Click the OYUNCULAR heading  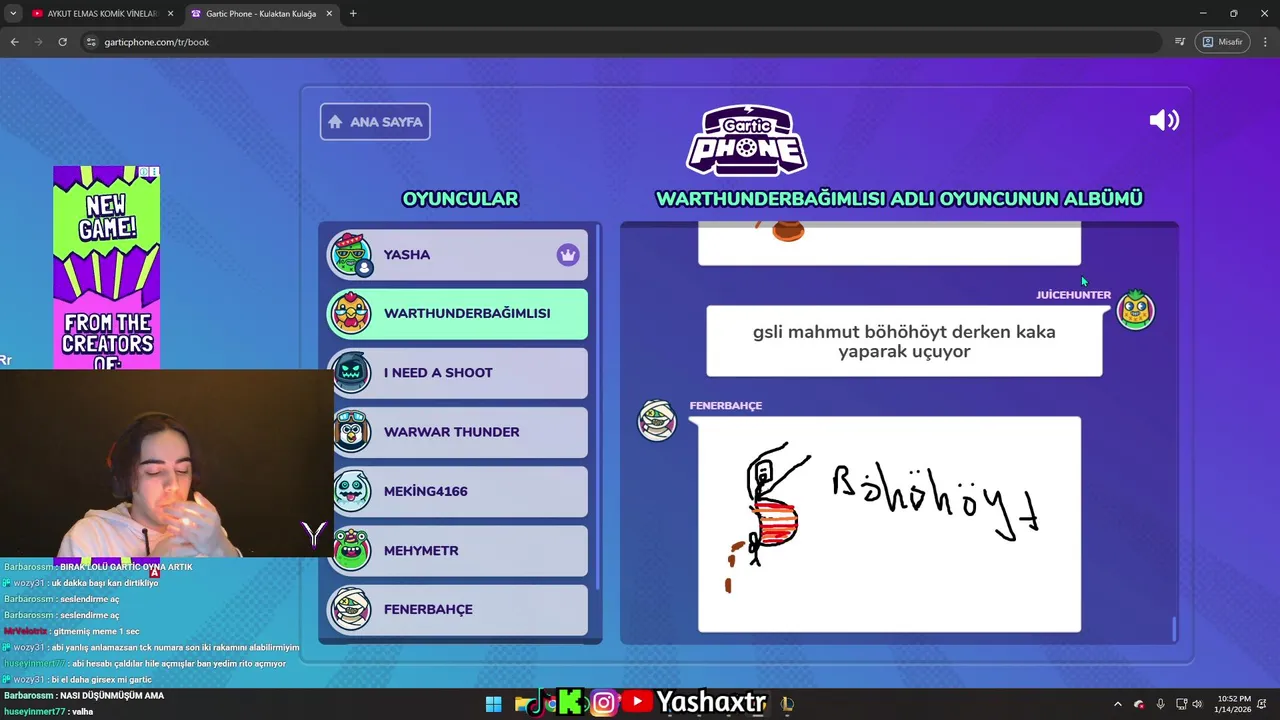point(460,199)
